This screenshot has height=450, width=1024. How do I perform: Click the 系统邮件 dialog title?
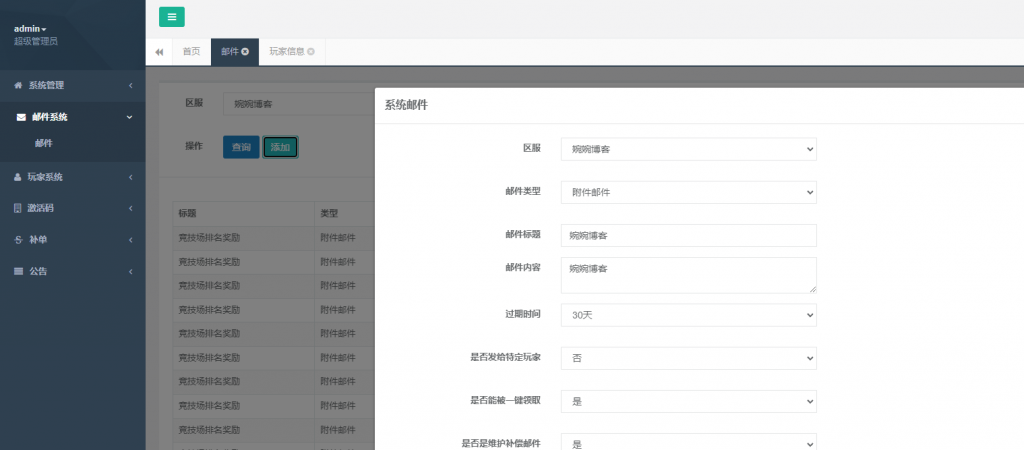(406, 104)
